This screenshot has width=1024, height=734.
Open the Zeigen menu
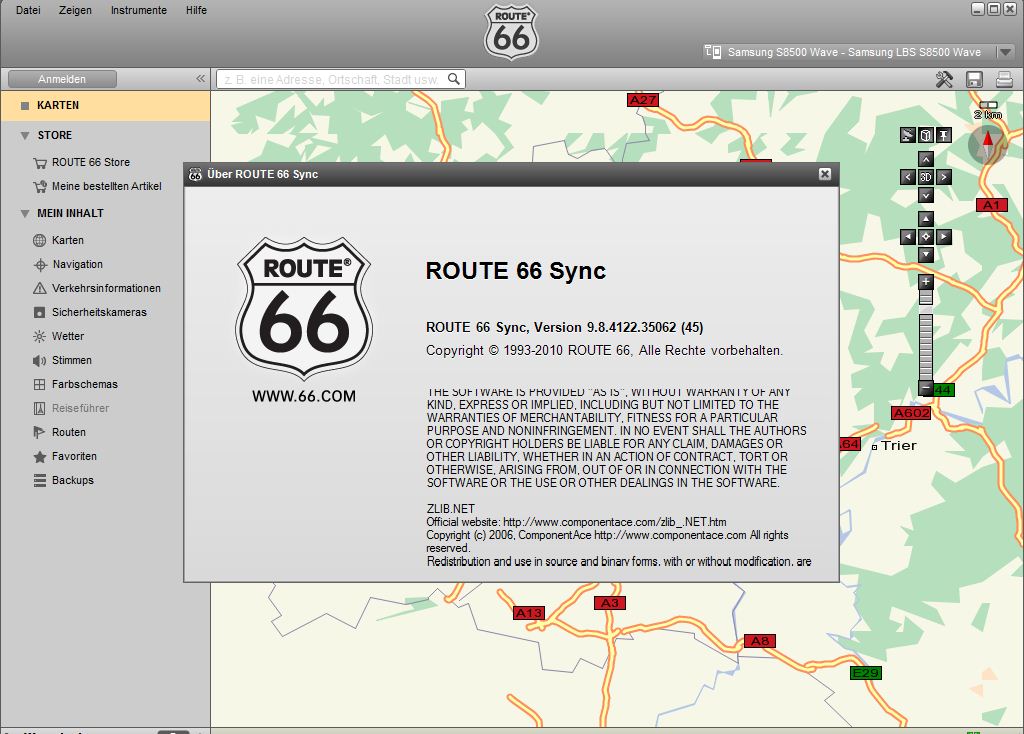tap(75, 10)
